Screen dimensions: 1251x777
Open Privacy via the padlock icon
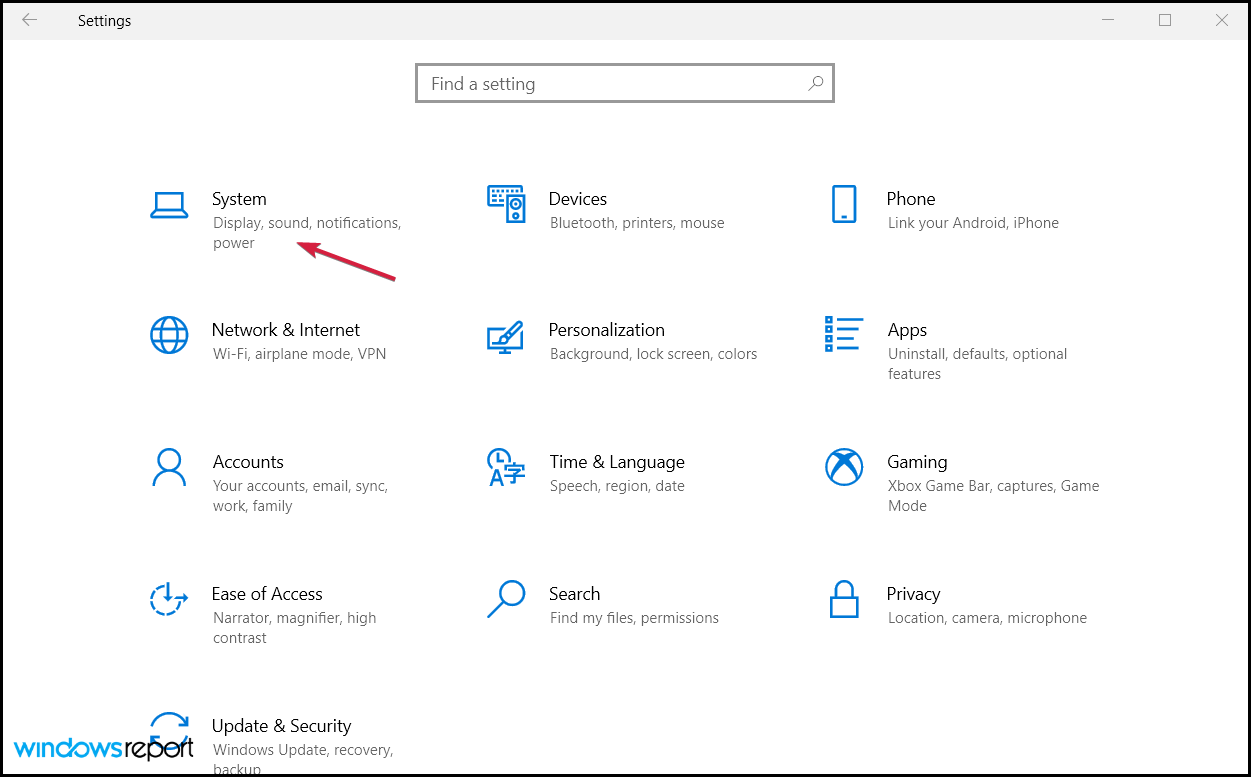[844, 599]
